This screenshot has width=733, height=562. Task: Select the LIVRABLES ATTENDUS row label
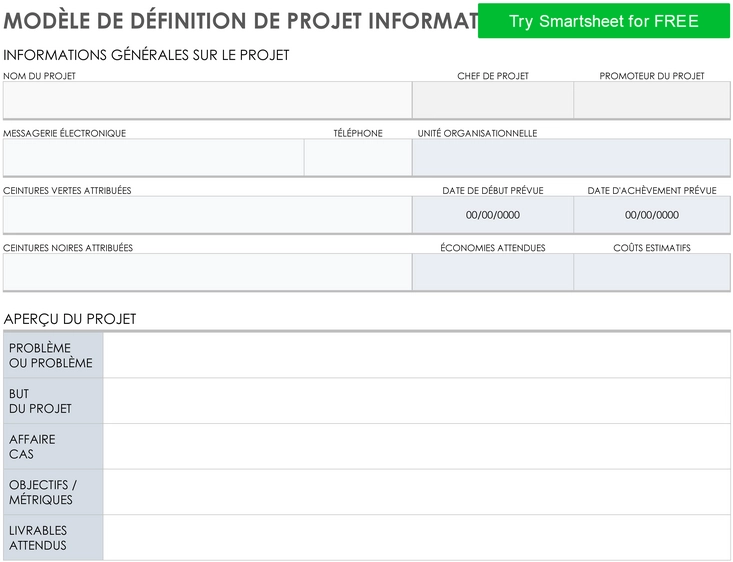(53, 538)
